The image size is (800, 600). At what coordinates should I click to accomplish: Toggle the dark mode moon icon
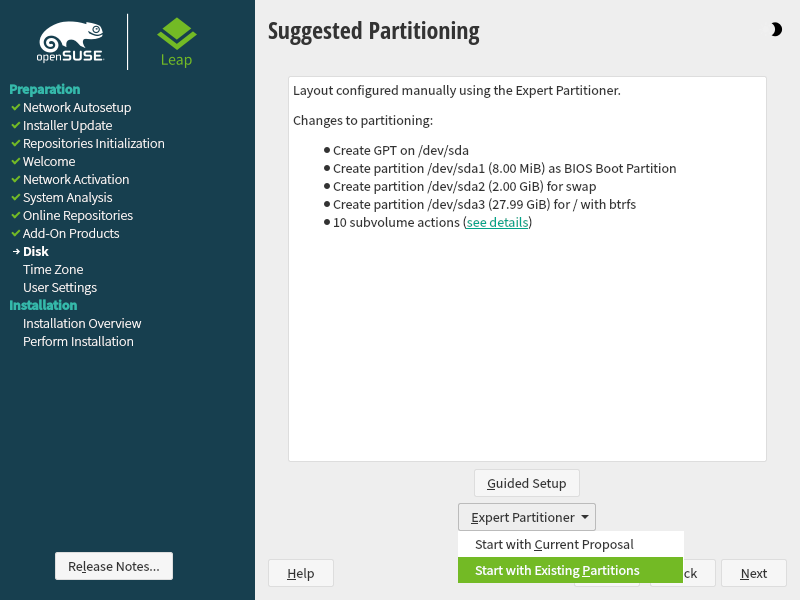coord(776,30)
